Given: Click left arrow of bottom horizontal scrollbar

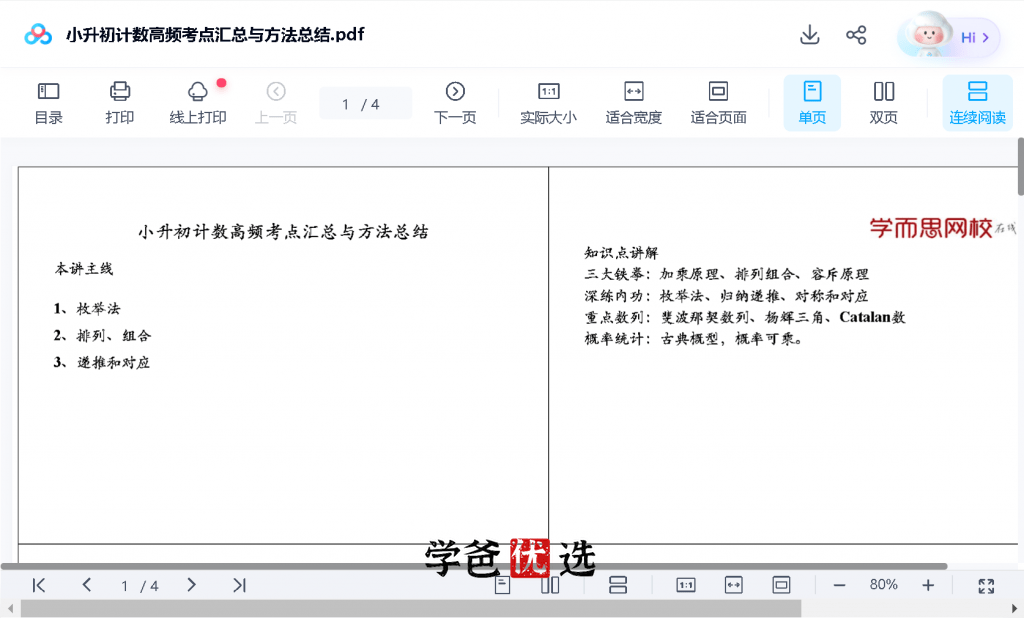Looking at the screenshot, I should click(x=10, y=609).
